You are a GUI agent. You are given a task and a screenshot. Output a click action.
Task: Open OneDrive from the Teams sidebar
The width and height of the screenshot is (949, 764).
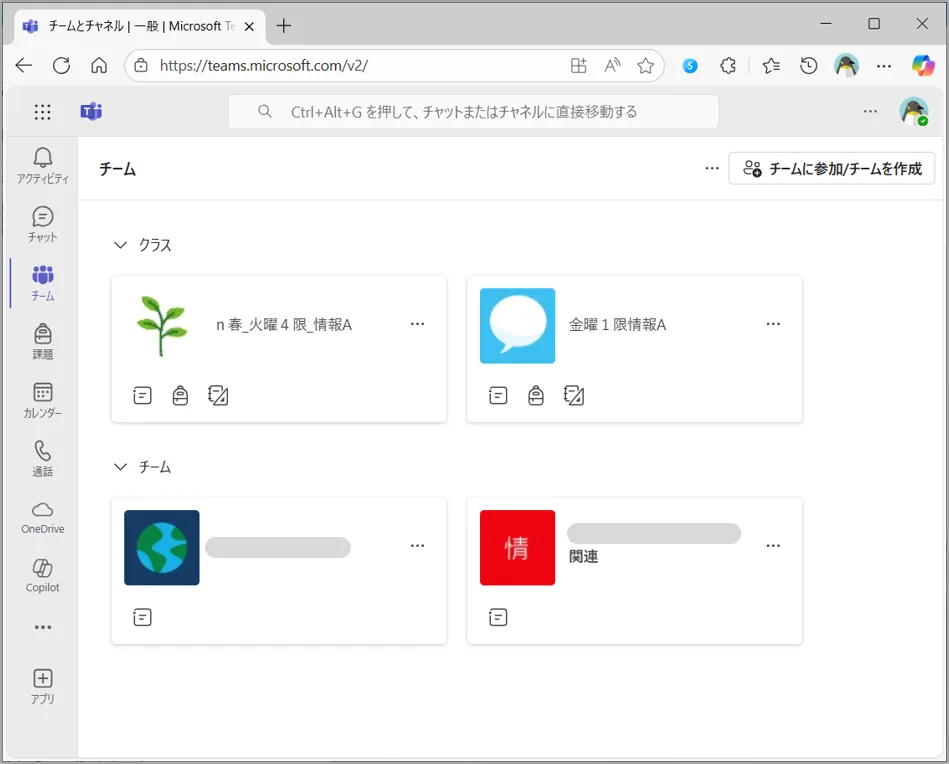[x=42, y=517]
